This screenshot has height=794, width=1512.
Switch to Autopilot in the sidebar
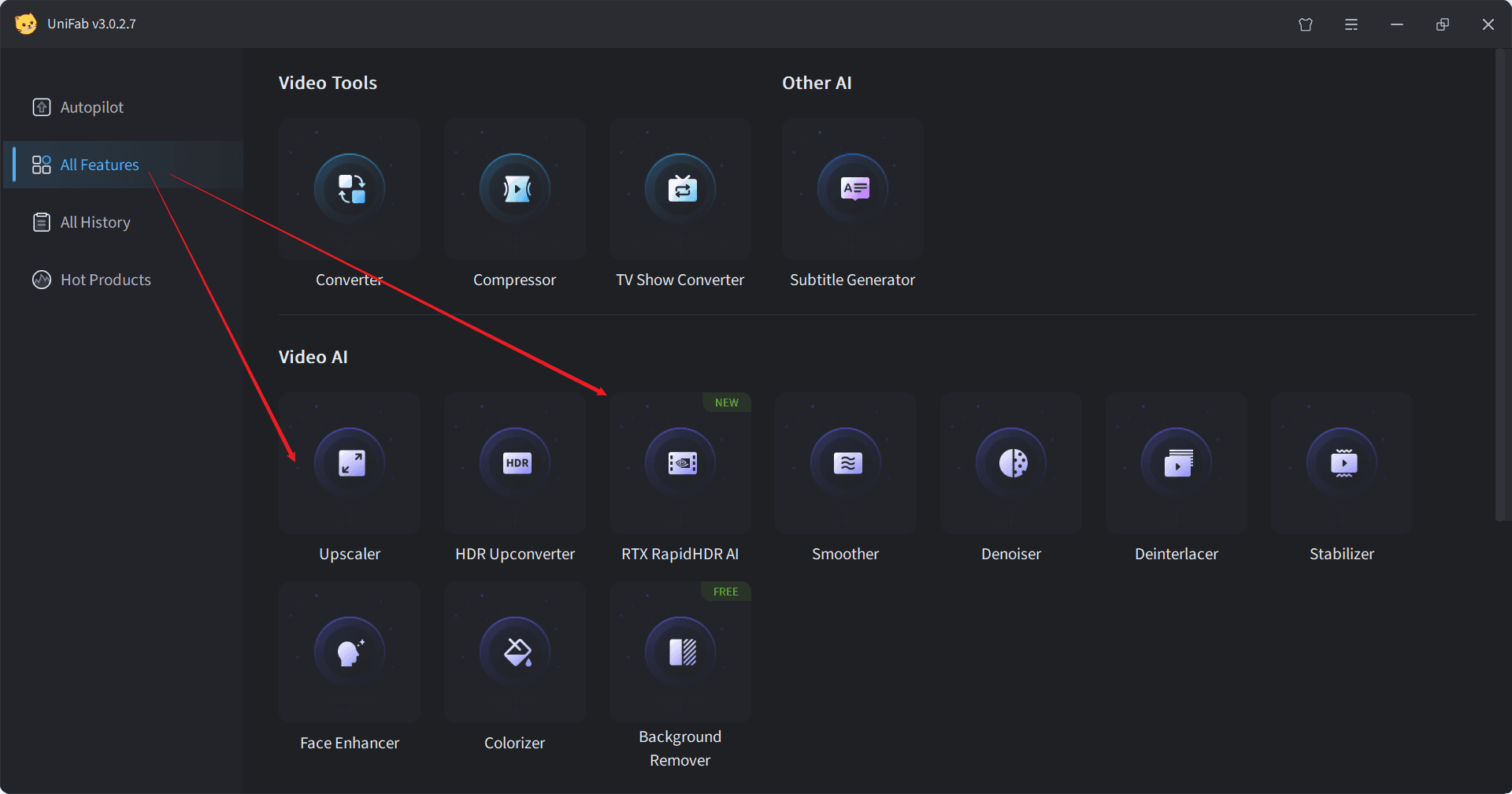point(91,107)
